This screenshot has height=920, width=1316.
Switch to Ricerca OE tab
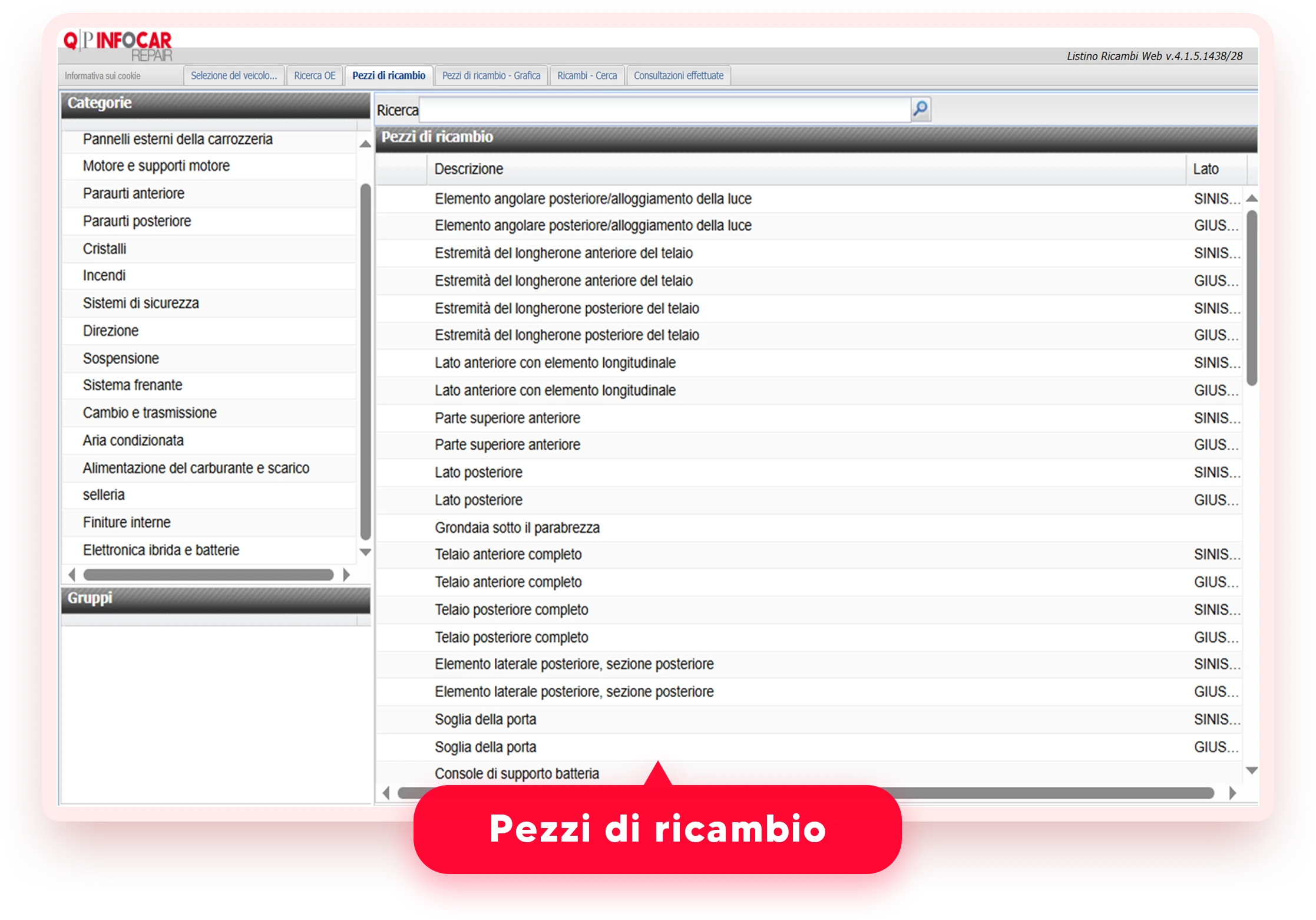tap(315, 75)
